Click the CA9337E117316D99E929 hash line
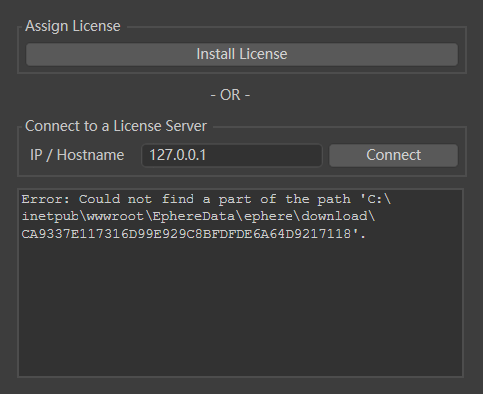The height and width of the screenshot is (394, 483). tap(194, 234)
